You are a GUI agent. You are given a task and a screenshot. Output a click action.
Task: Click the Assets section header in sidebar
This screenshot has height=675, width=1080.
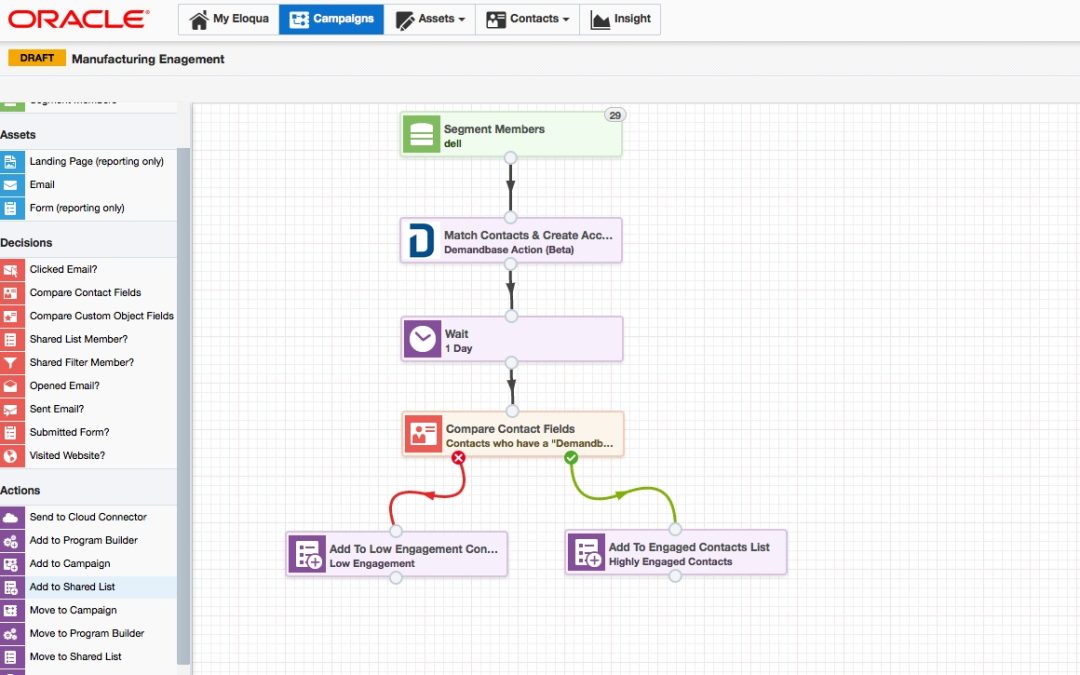(18, 135)
